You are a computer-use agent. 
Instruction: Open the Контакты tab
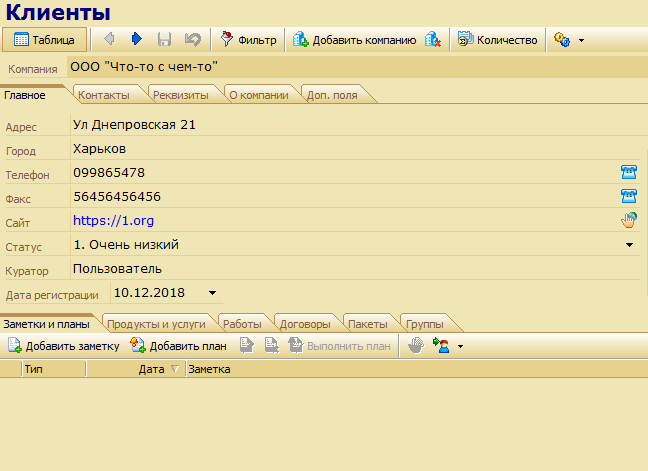point(104,95)
